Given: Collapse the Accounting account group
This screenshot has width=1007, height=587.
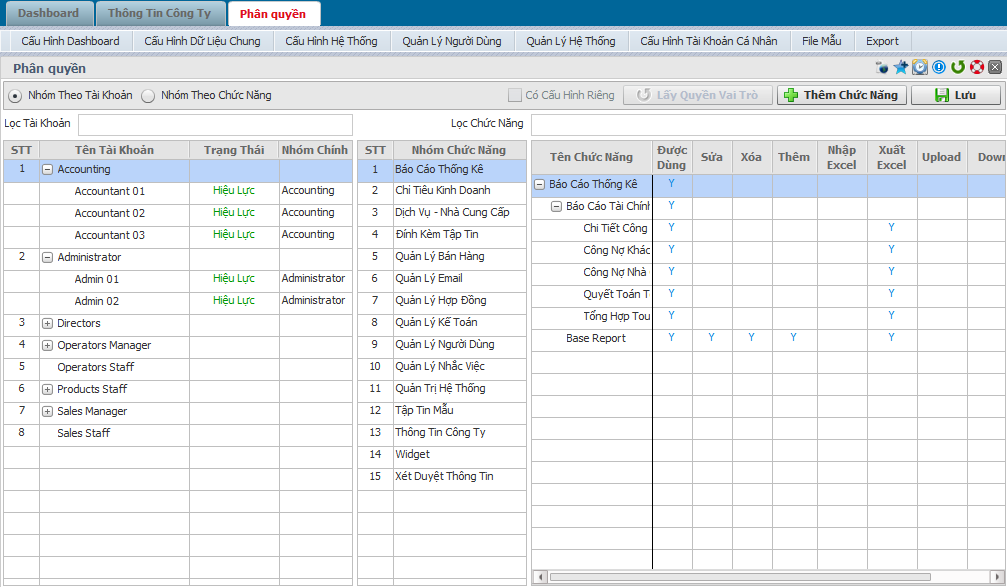Looking at the screenshot, I should tap(47, 170).
